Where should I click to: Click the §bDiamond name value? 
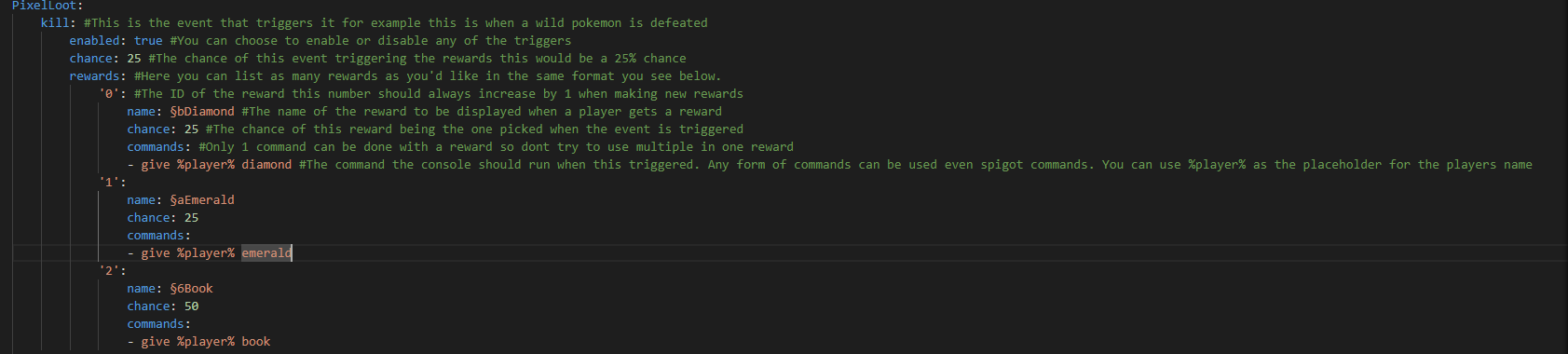[x=202, y=111]
